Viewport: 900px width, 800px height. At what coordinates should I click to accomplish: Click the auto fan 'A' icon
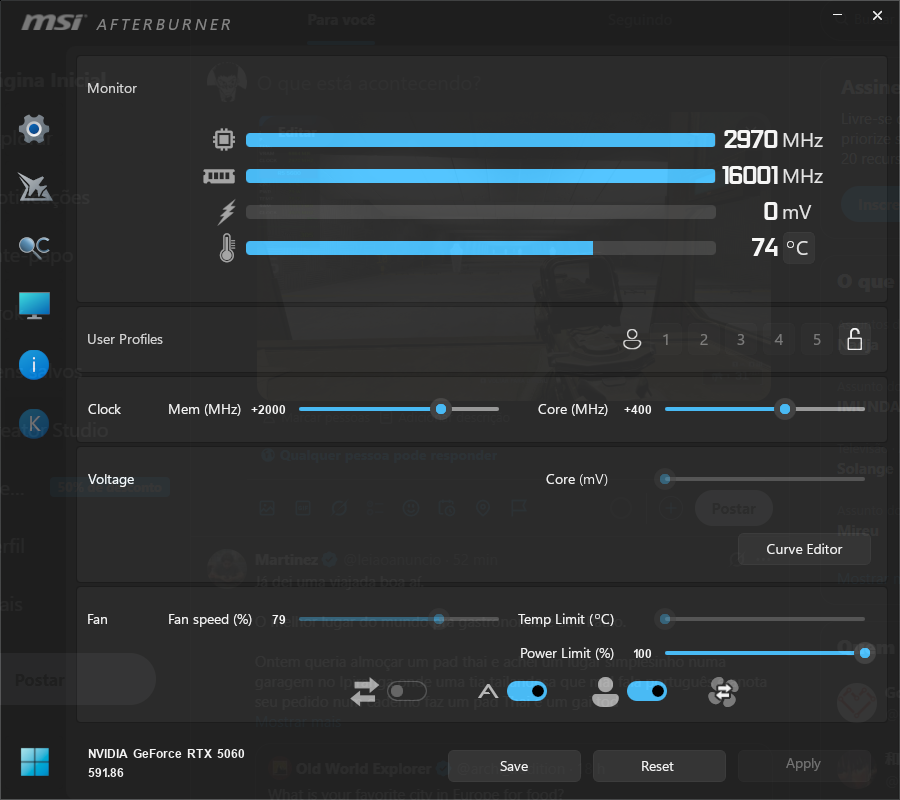point(488,691)
